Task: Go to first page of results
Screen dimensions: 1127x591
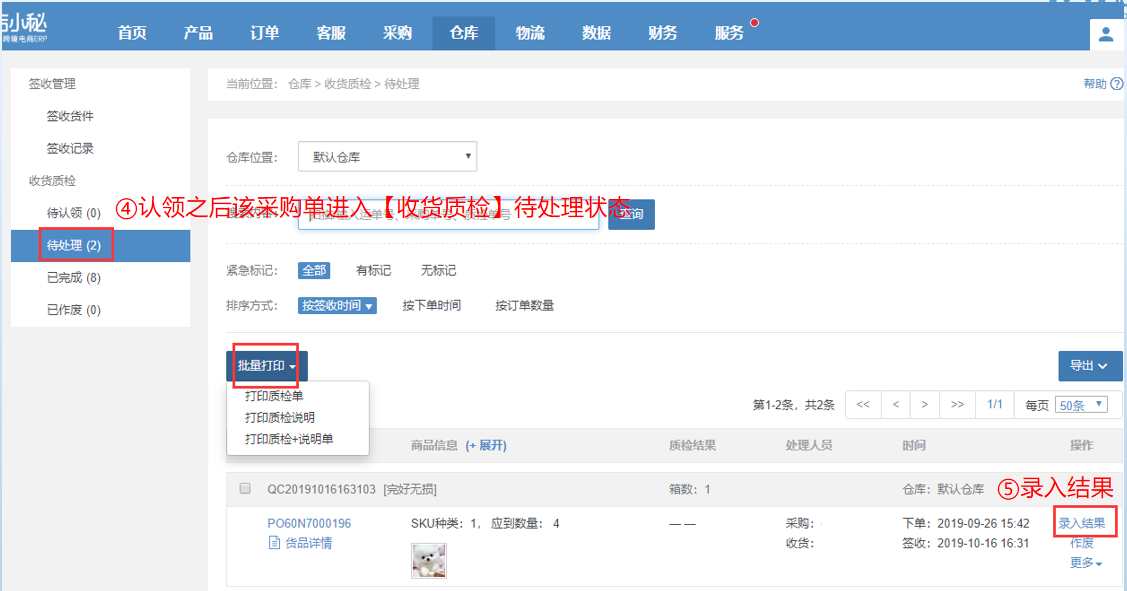Action: tap(863, 405)
